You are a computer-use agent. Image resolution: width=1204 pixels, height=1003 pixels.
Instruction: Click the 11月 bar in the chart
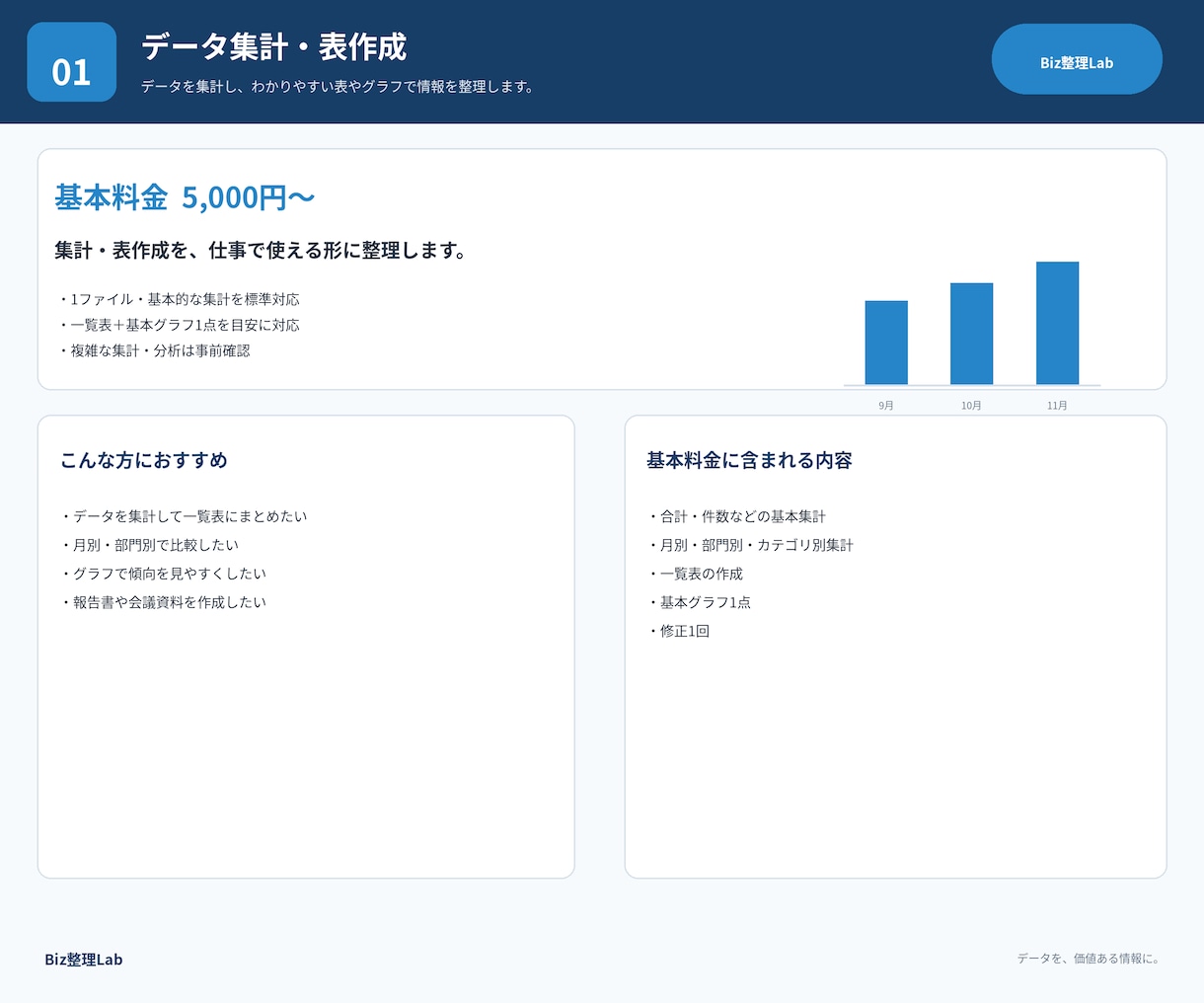(1057, 323)
